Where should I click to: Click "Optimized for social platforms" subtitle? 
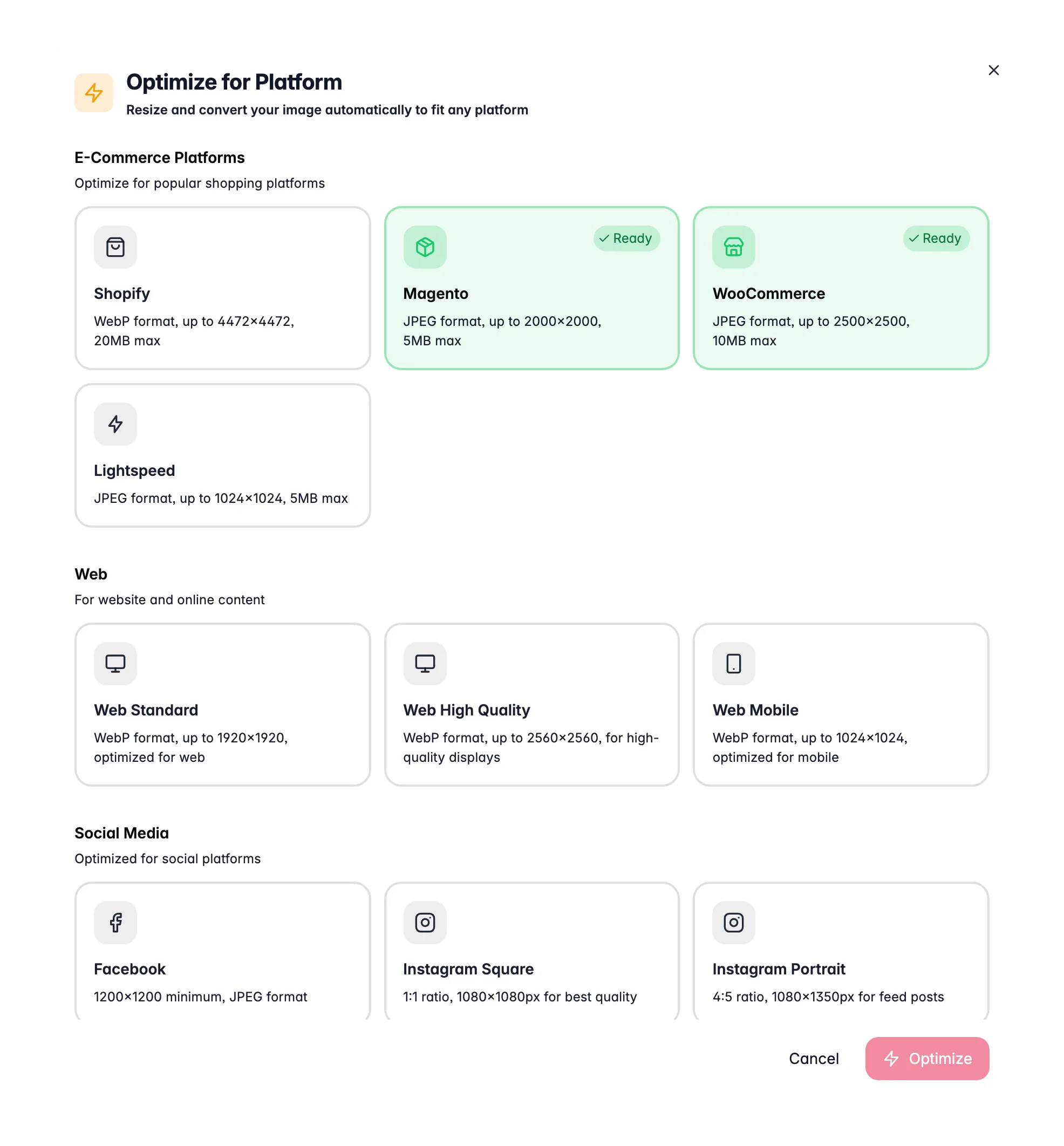click(x=168, y=858)
